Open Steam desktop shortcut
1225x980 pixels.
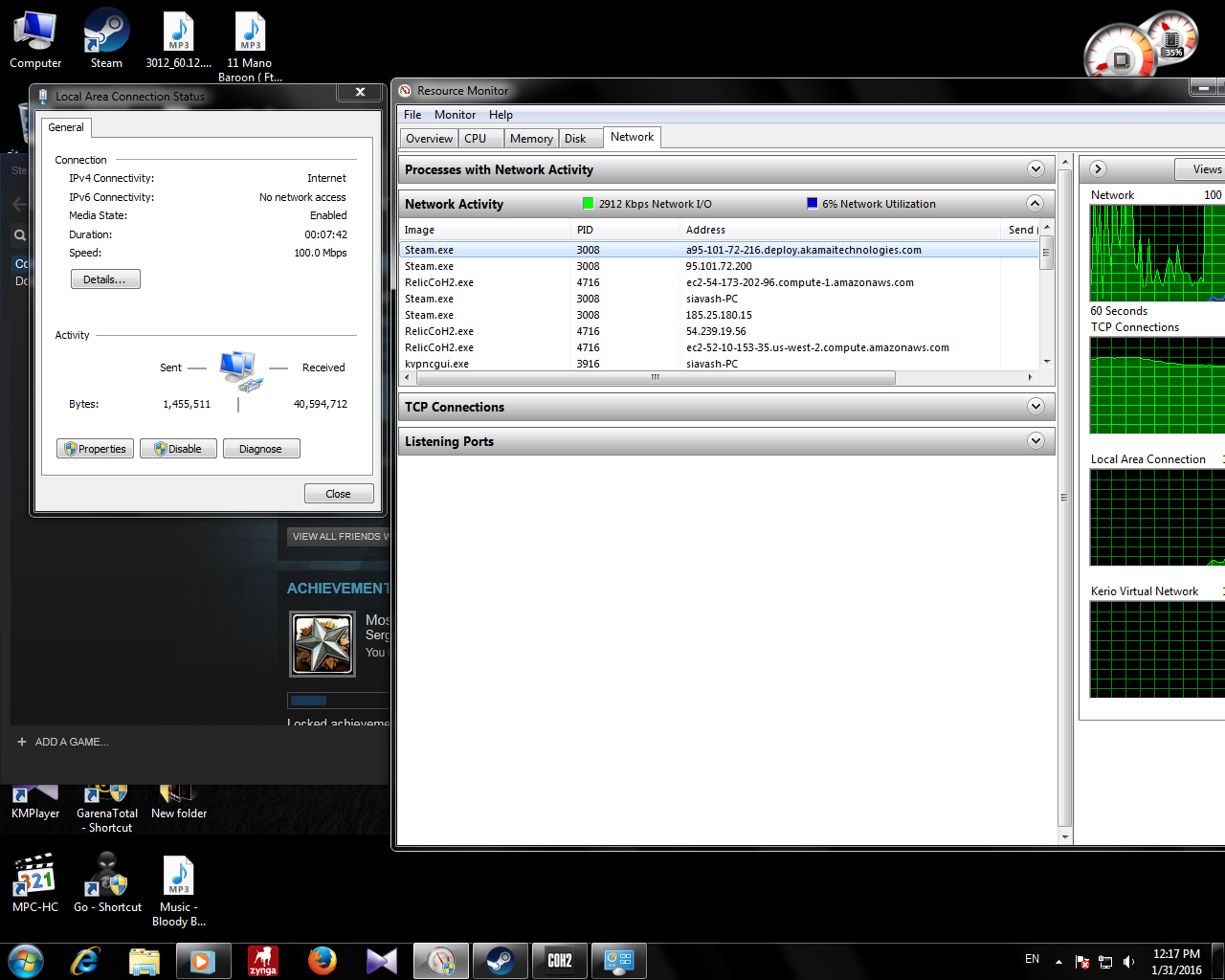click(x=106, y=38)
